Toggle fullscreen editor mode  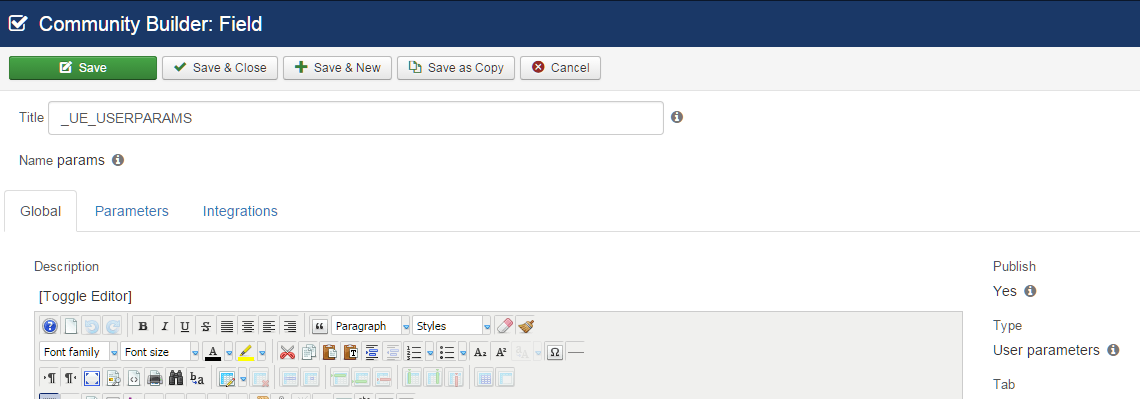tap(92, 378)
